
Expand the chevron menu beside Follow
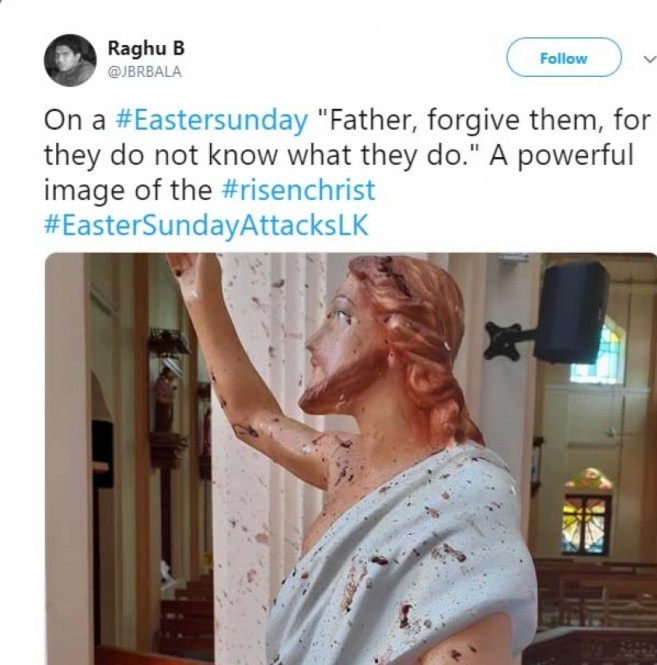(x=643, y=59)
